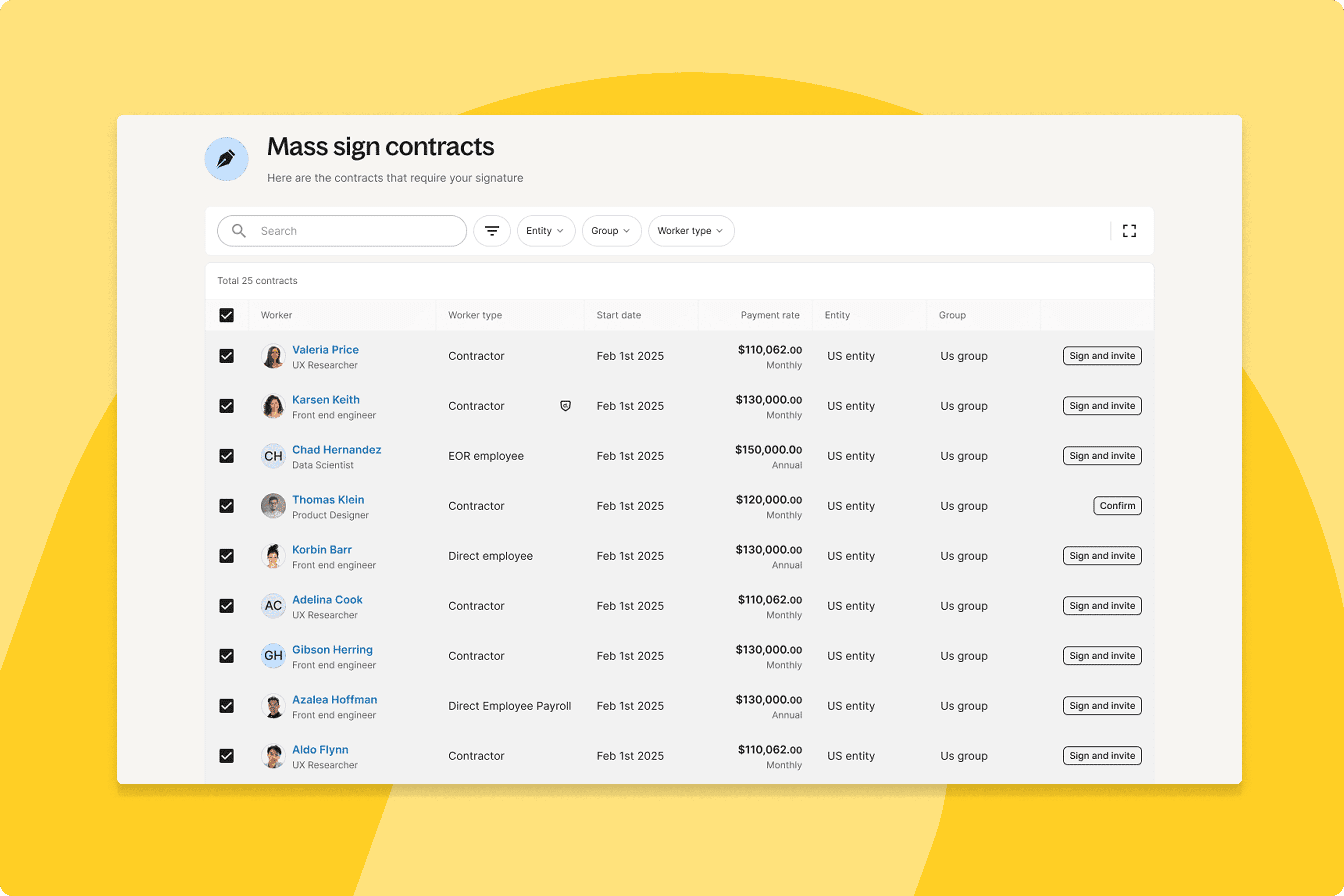Image resolution: width=1344 pixels, height=896 pixels.
Task: Uncheck Karsen Keith's row checkbox
Action: (x=226, y=406)
